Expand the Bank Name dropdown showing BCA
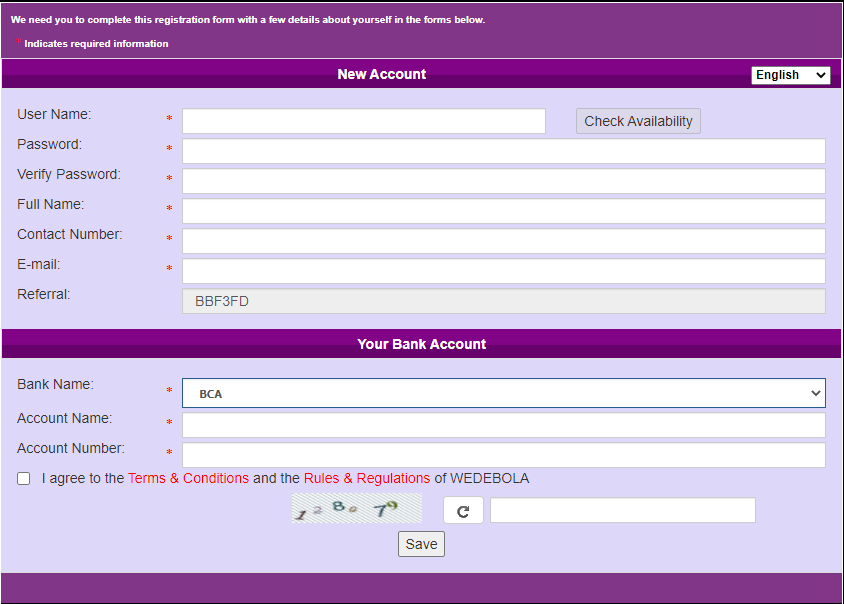This screenshot has height=604, width=844. click(x=503, y=393)
